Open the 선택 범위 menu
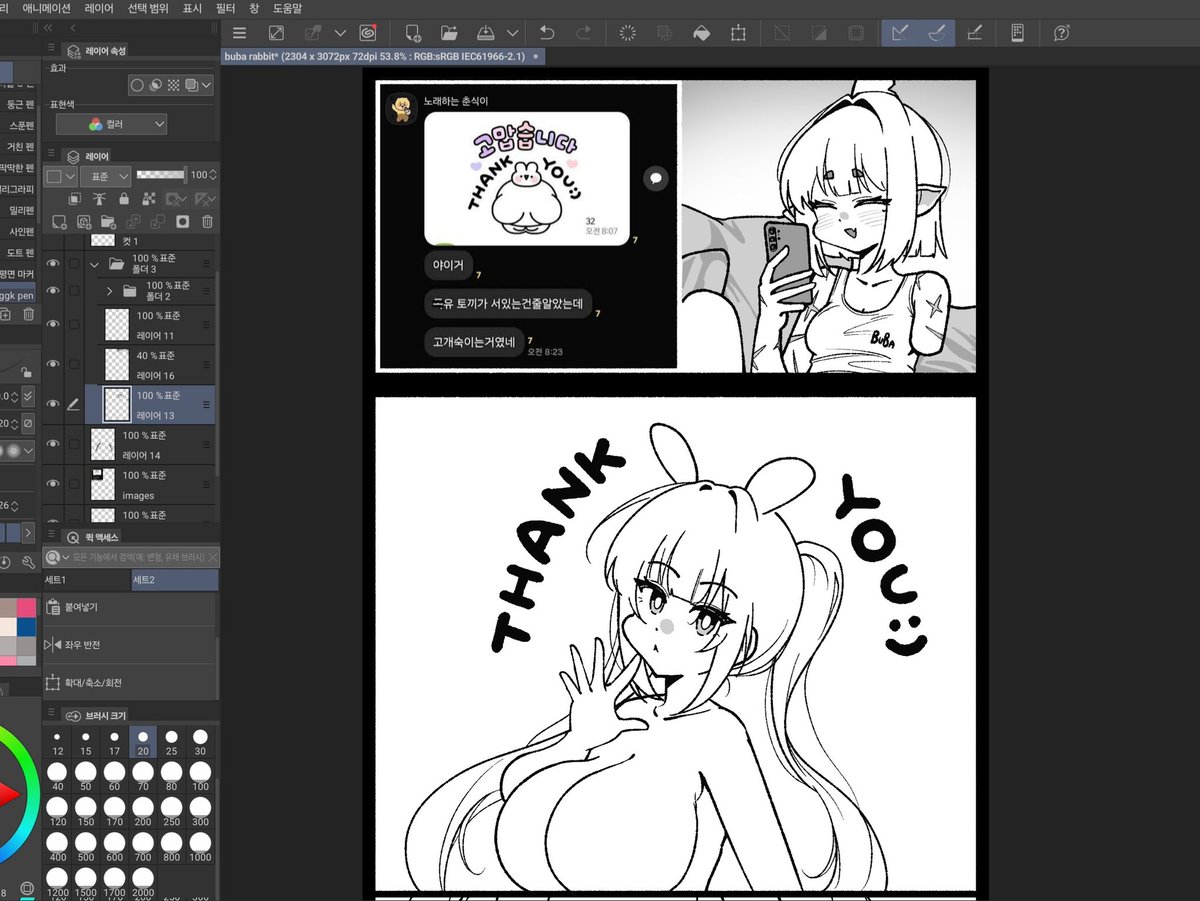 point(148,7)
